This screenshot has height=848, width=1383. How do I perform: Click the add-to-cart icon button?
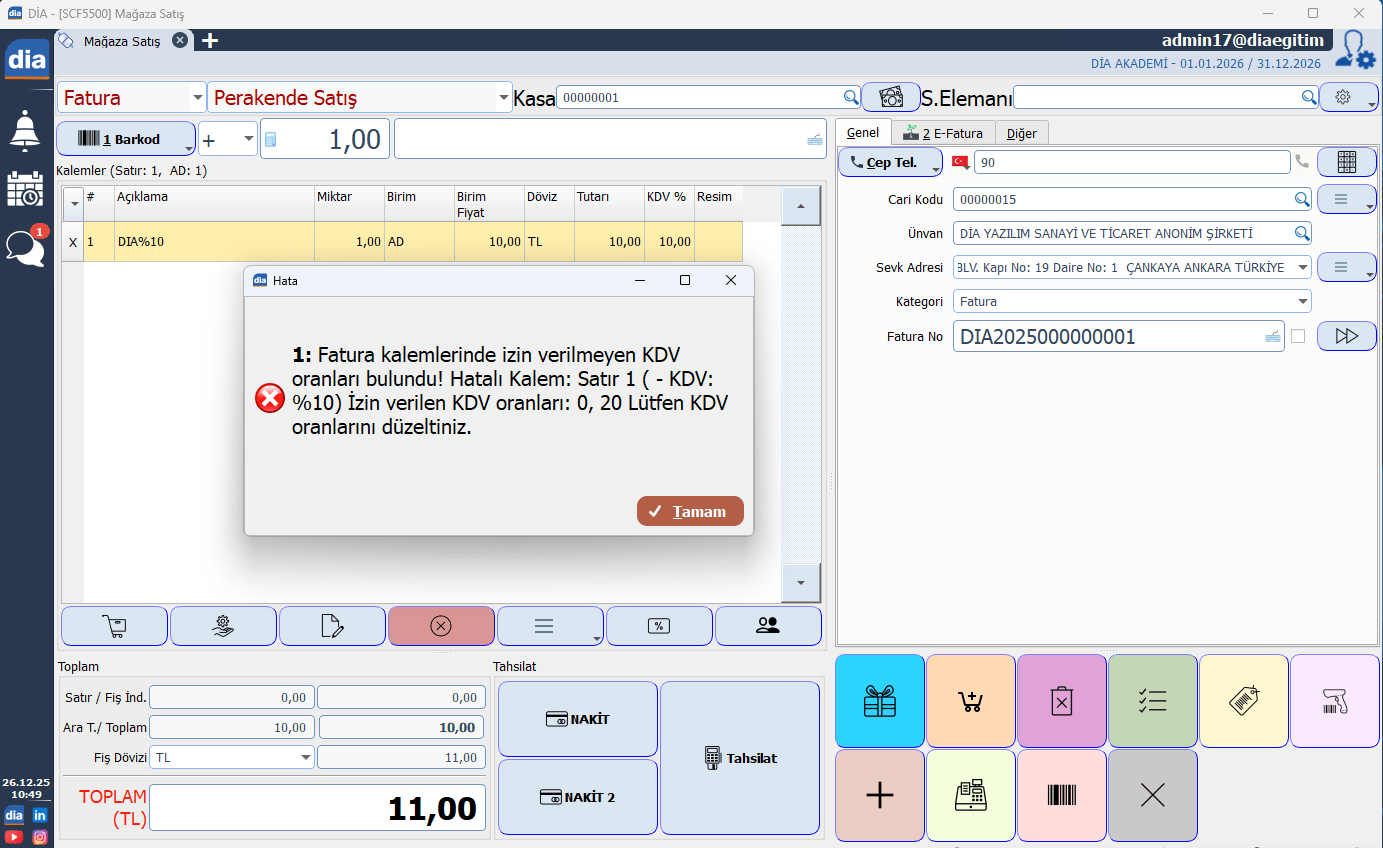coord(970,701)
